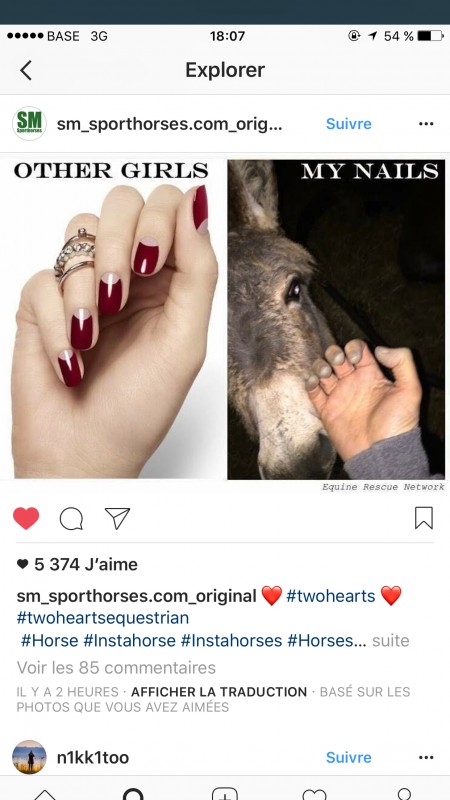Share post with paper plane icon
The image size is (450, 800).
pyautogui.click(x=117, y=518)
